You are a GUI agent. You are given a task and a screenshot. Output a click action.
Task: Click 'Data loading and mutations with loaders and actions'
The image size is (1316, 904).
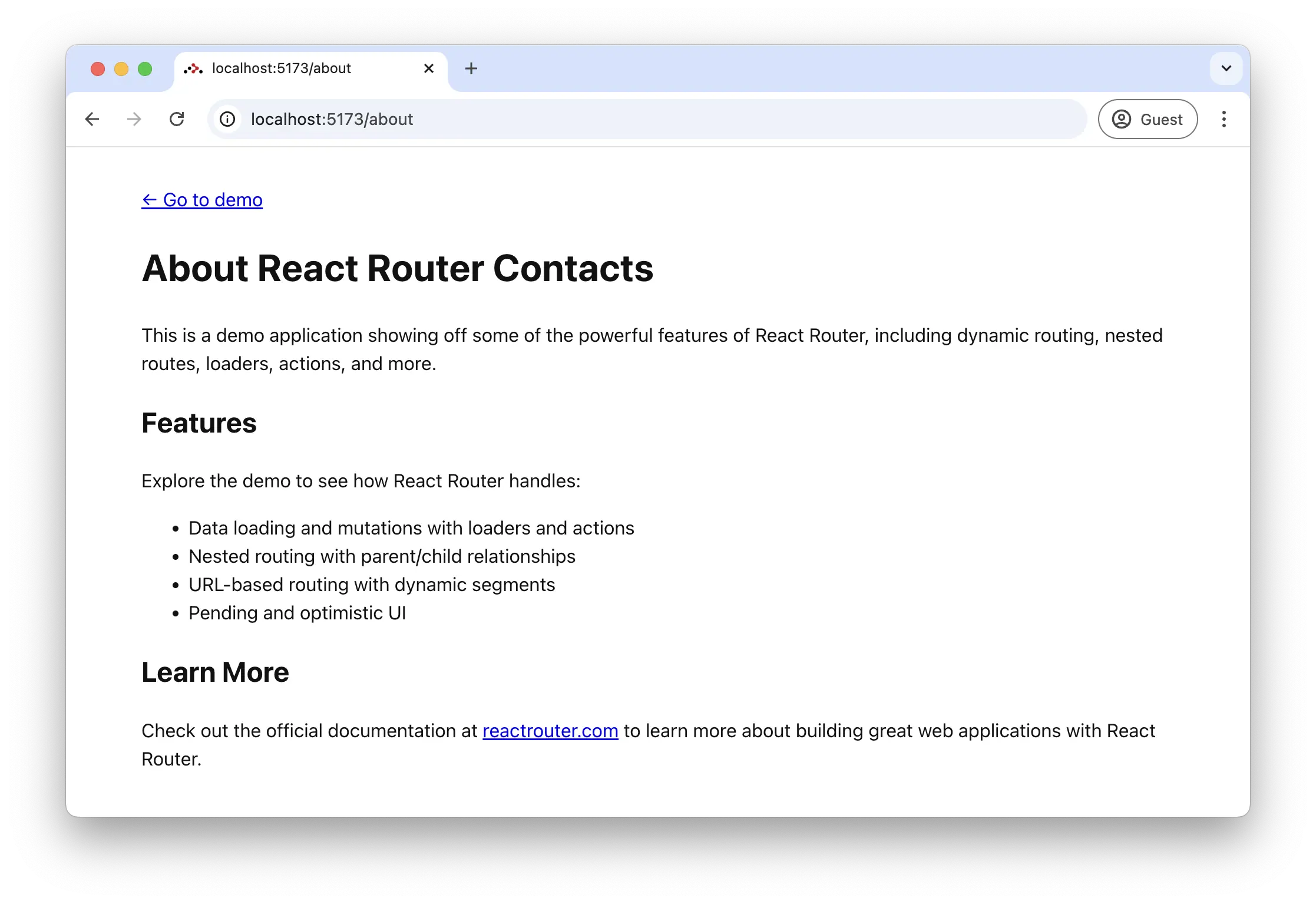point(411,528)
